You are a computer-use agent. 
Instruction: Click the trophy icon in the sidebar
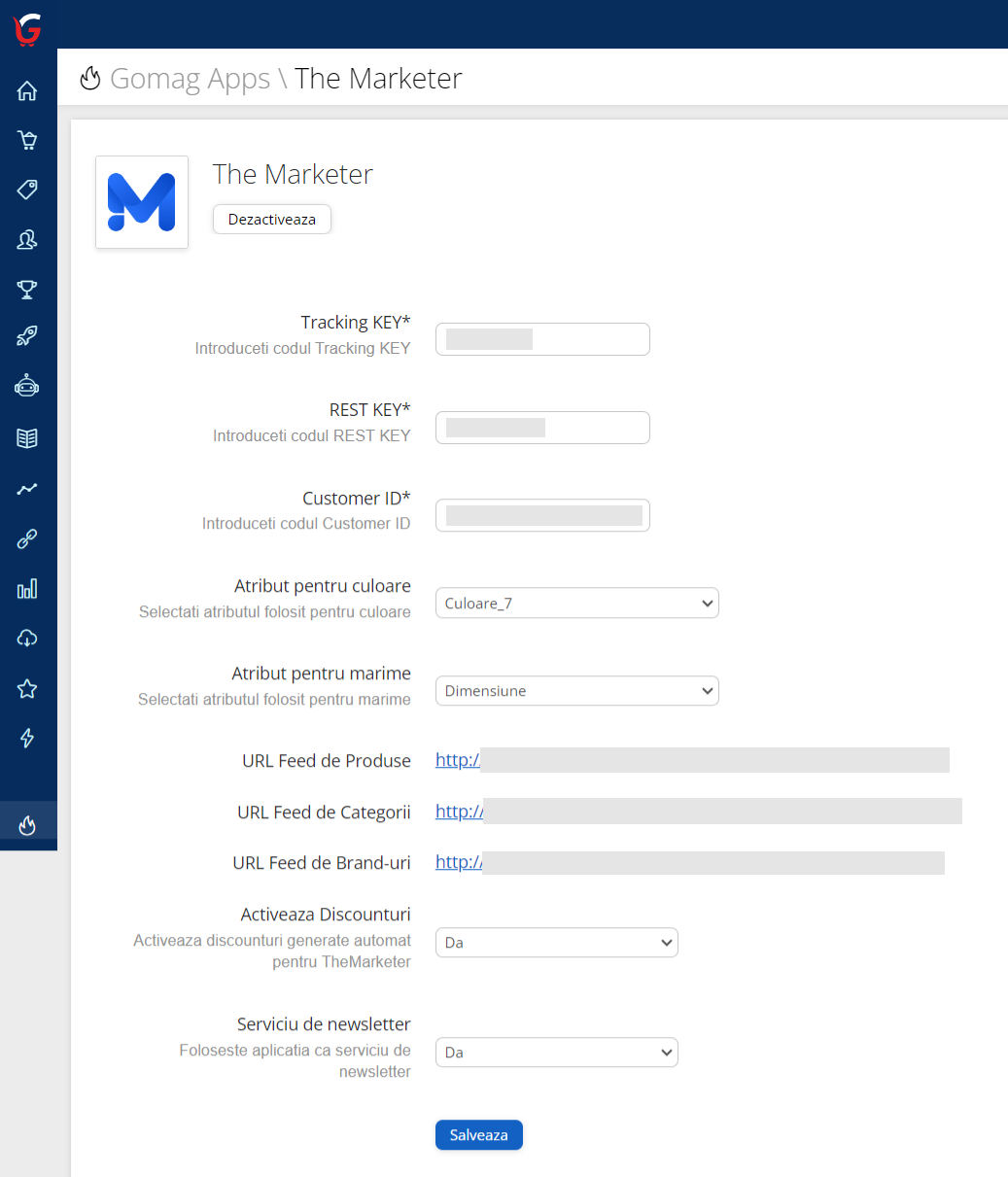(27, 289)
